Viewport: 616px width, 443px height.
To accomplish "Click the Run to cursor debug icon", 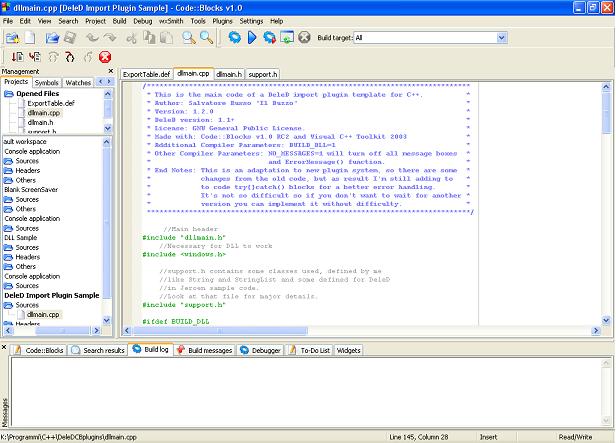I will pos(35,57).
